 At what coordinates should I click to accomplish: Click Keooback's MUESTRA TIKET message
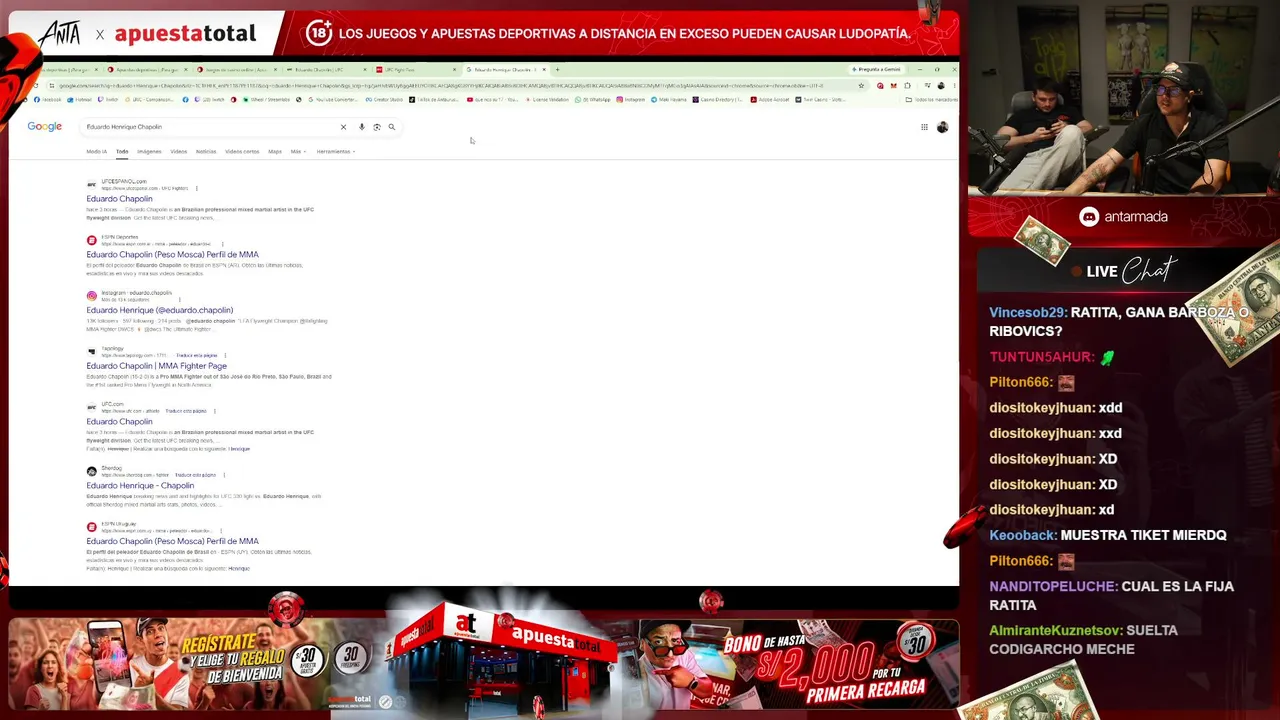click(1108, 536)
